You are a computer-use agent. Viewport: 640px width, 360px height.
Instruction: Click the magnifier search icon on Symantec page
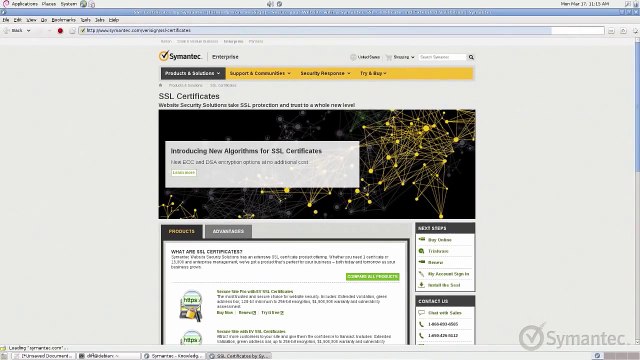coord(471,57)
